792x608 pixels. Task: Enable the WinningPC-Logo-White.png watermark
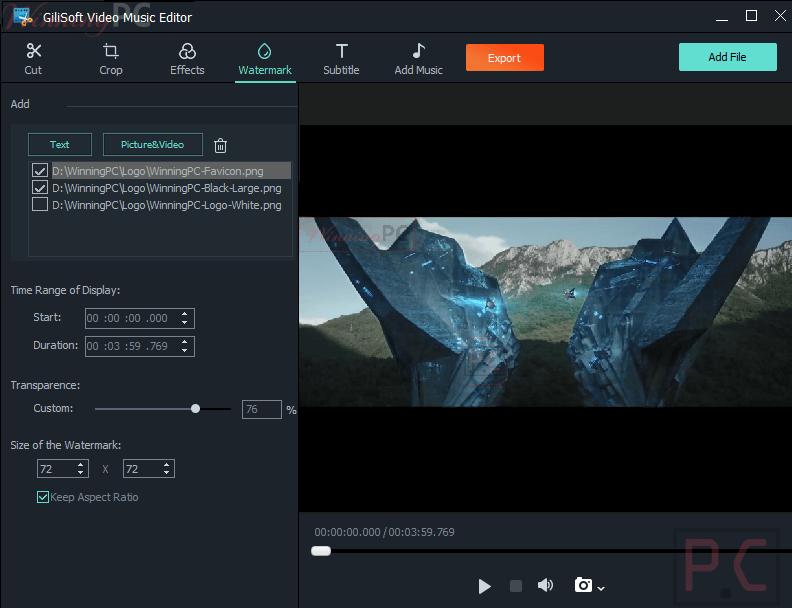point(40,205)
